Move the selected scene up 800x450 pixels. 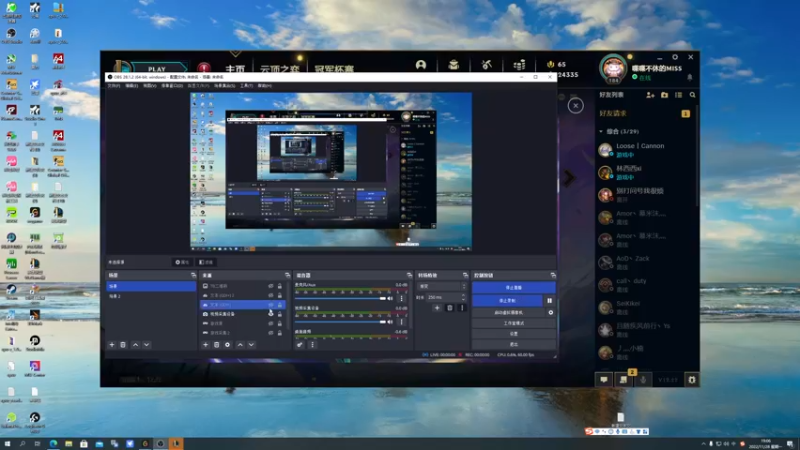point(135,345)
